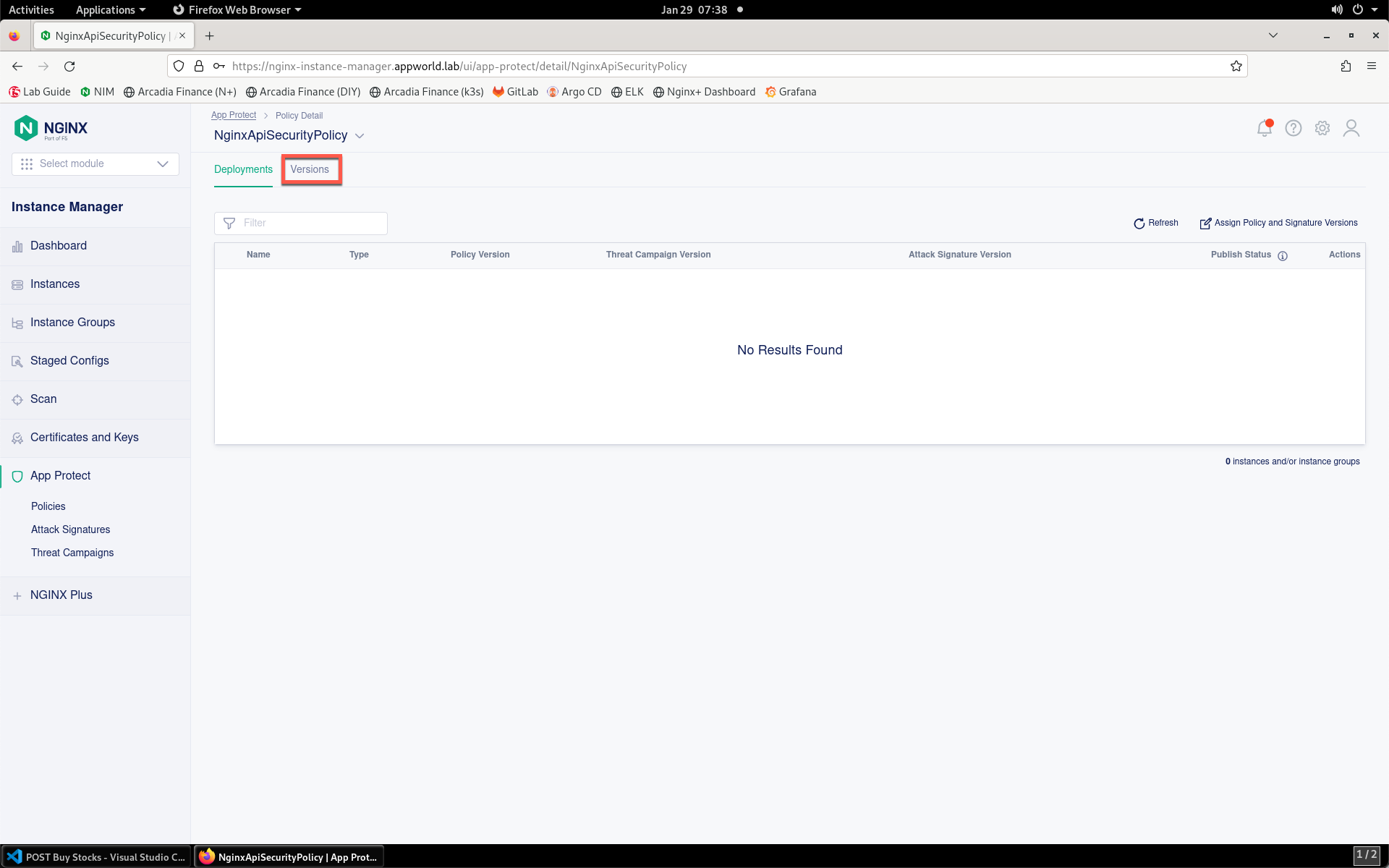Open Instances in the sidebar
The height and width of the screenshot is (868, 1389).
[95, 284]
